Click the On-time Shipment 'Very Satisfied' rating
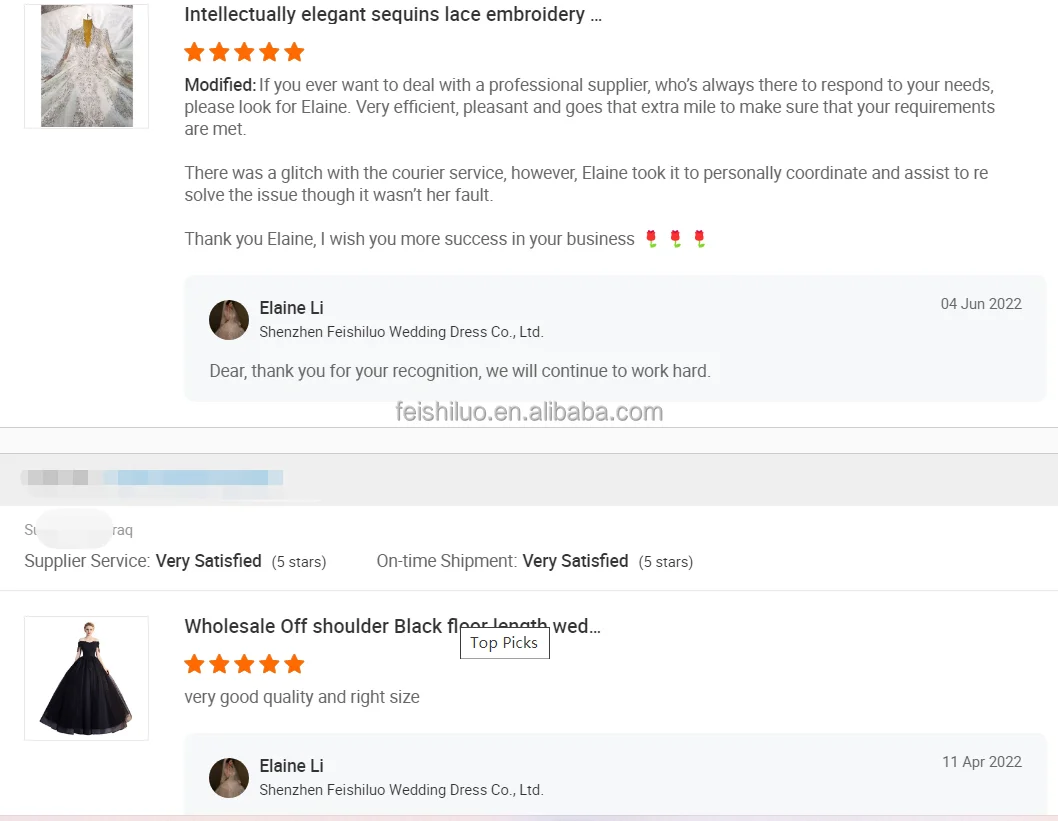The height and width of the screenshot is (821, 1058). [575, 561]
